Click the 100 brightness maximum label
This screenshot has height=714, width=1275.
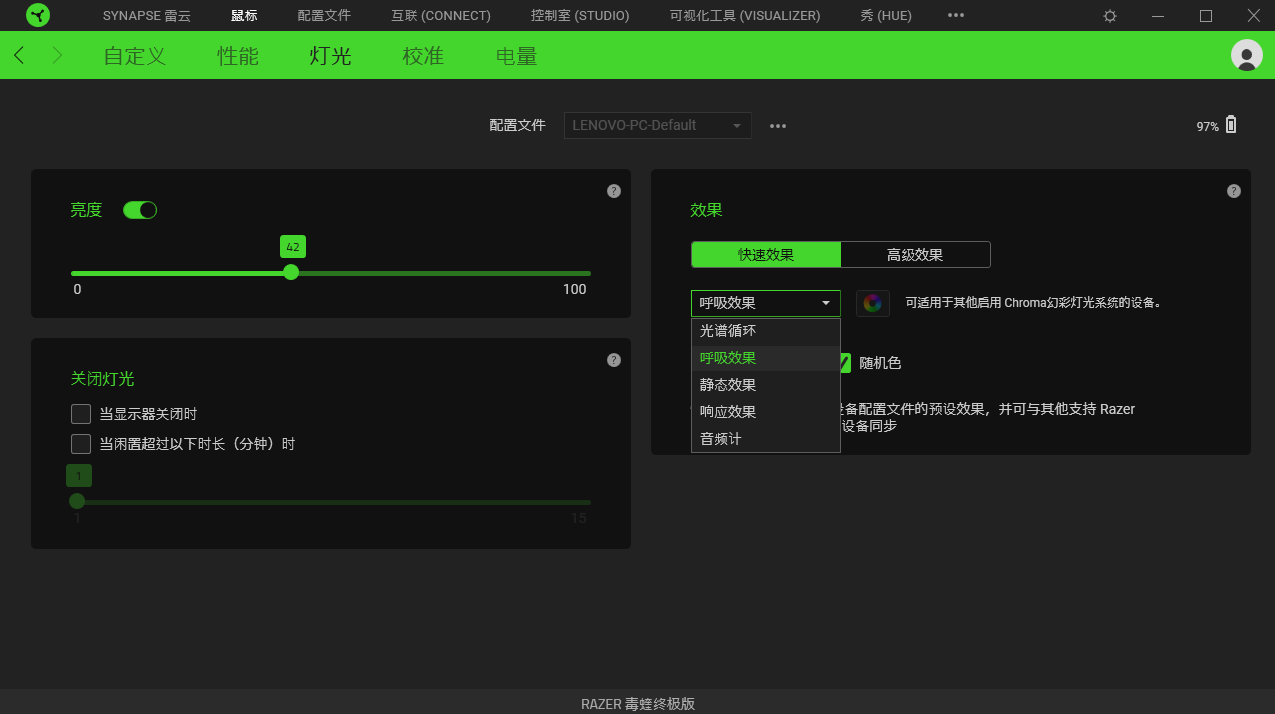pyautogui.click(x=574, y=289)
